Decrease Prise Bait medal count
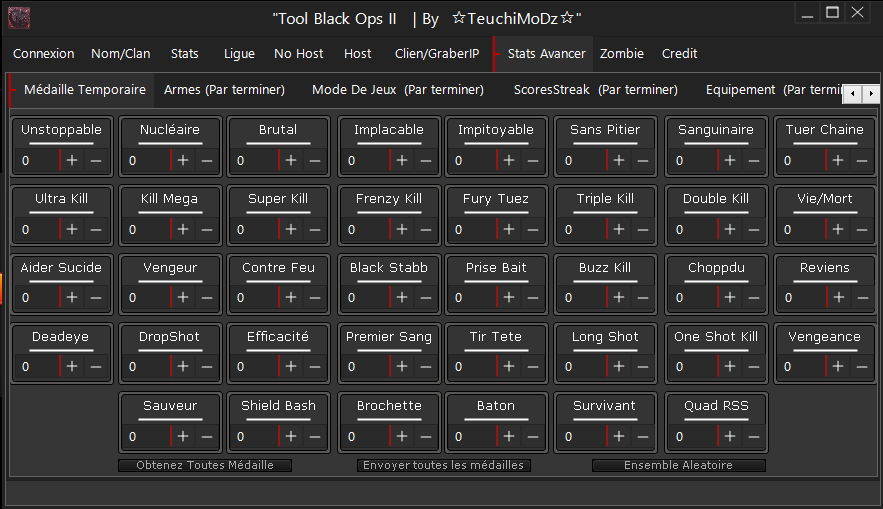Screen dimensions: 883x509 tap(533, 297)
